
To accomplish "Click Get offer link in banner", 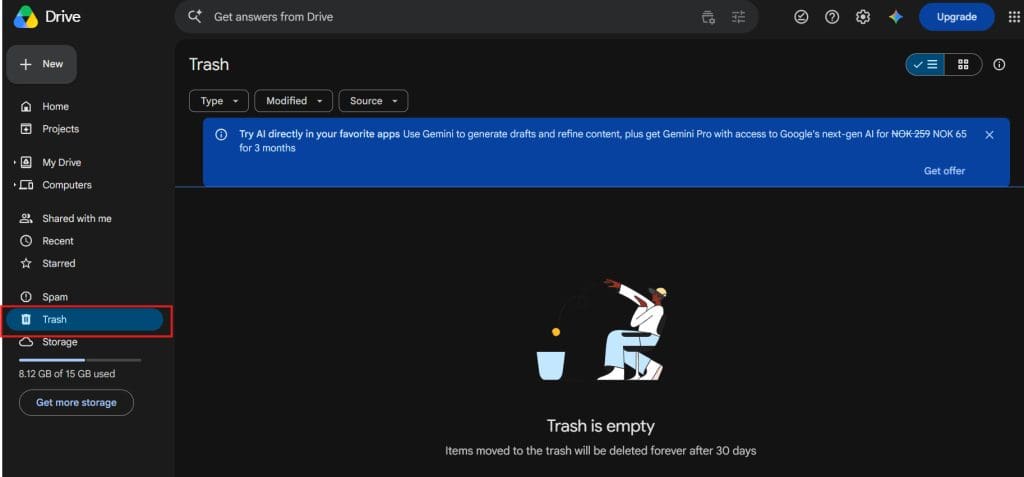I will tap(944, 171).
